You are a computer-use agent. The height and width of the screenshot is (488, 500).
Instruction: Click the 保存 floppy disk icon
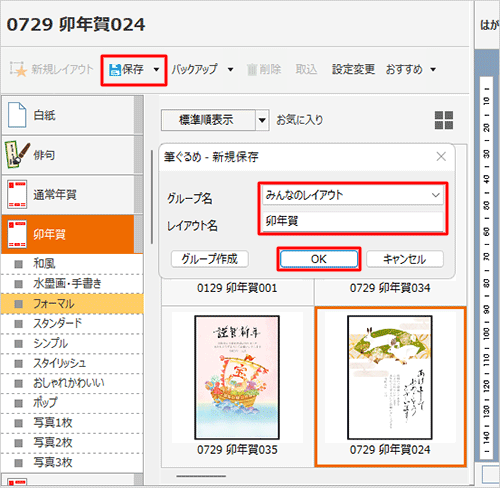click(115, 70)
